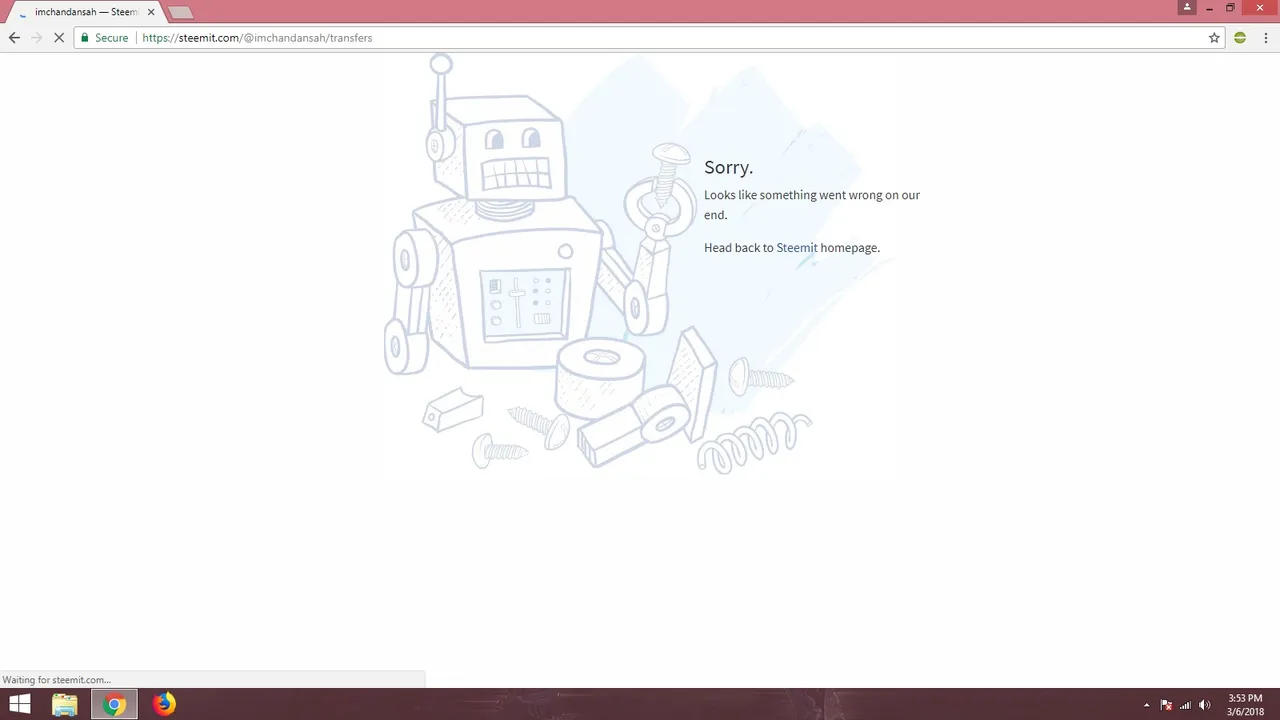The width and height of the screenshot is (1280, 720).
Task: Open Chrome user profile button
Action: point(1187,7)
